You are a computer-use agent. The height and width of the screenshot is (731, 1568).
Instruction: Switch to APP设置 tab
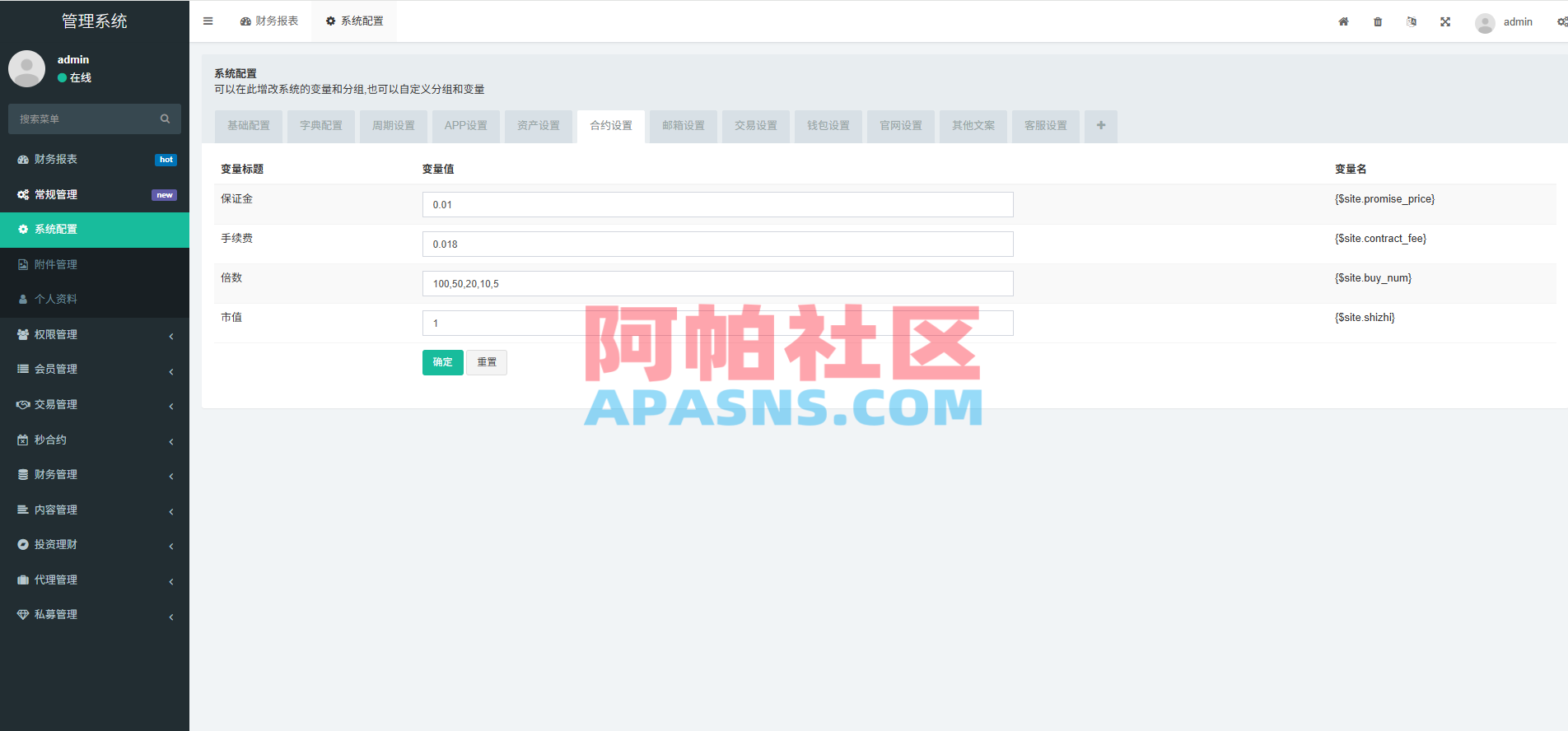click(x=466, y=126)
